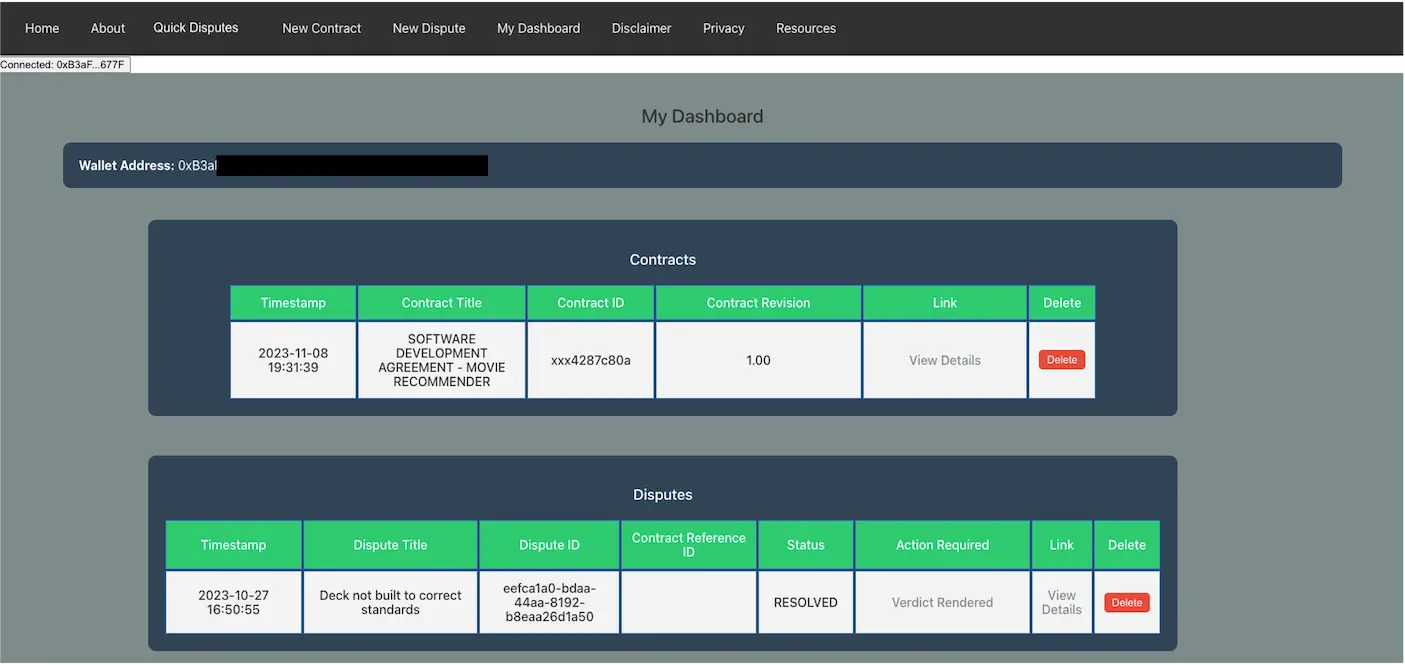Screen dimensions: 1405x665
Task: Open the Disclaimer page
Action: pyautogui.click(x=641, y=28)
